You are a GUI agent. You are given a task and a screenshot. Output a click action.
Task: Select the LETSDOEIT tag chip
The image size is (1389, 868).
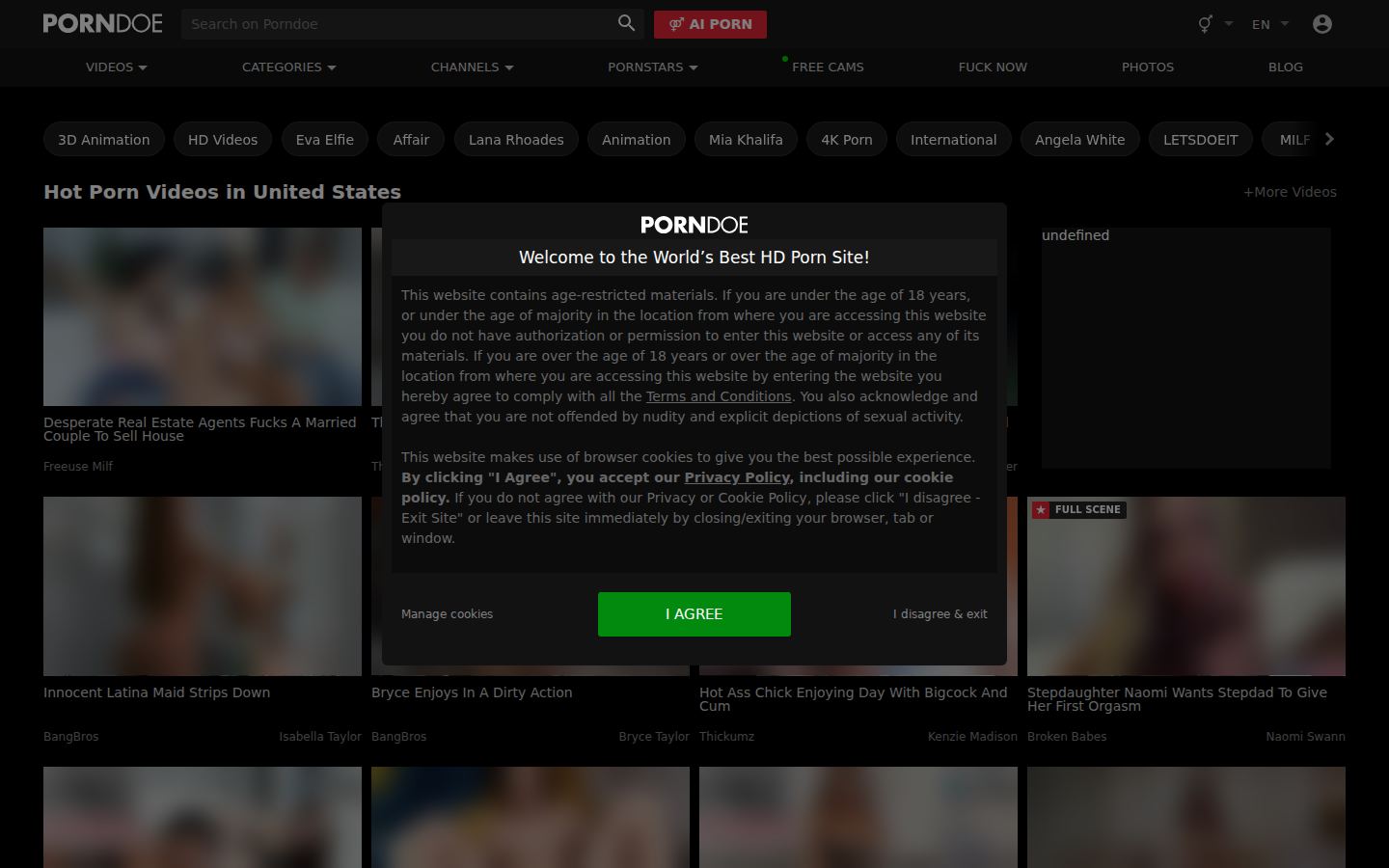pyautogui.click(x=1201, y=139)
